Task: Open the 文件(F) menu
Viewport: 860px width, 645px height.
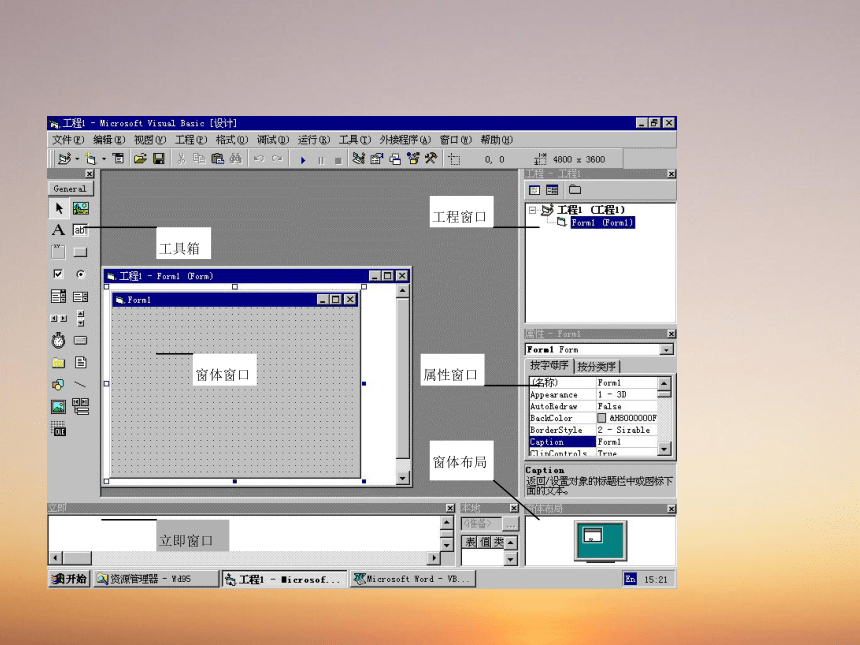Action: click(68, 140)
